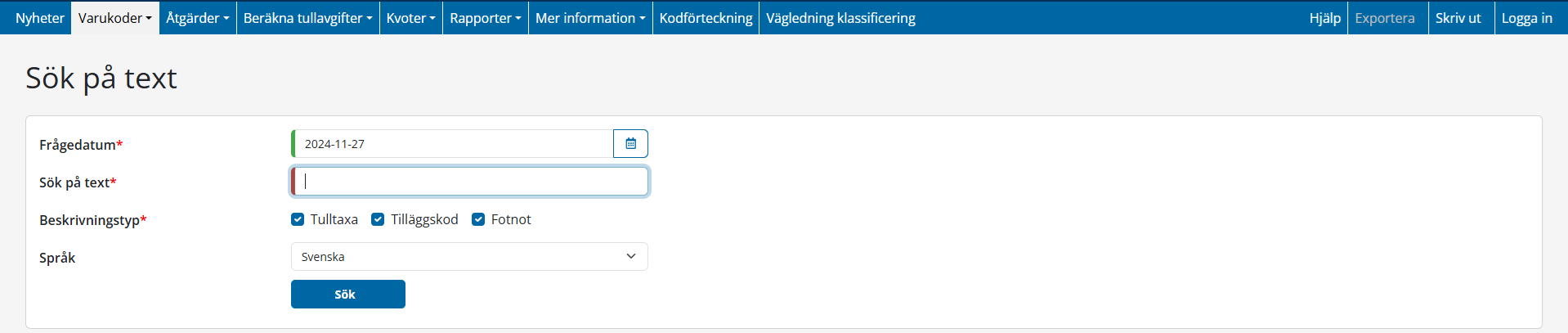Image resolution: width=1568 pixels, height=333 pixels.
Task: Go to the Nyheter page
Action: click(39, 18)
